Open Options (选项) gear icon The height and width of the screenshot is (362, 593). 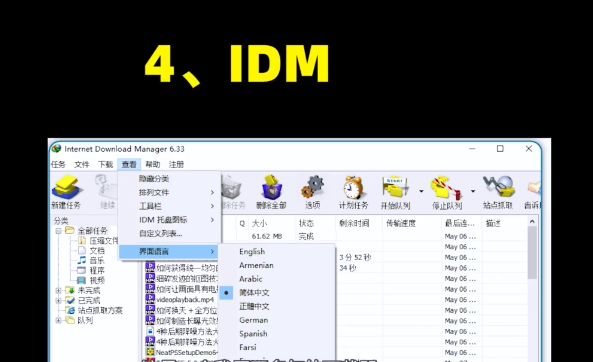click(312, 187)
